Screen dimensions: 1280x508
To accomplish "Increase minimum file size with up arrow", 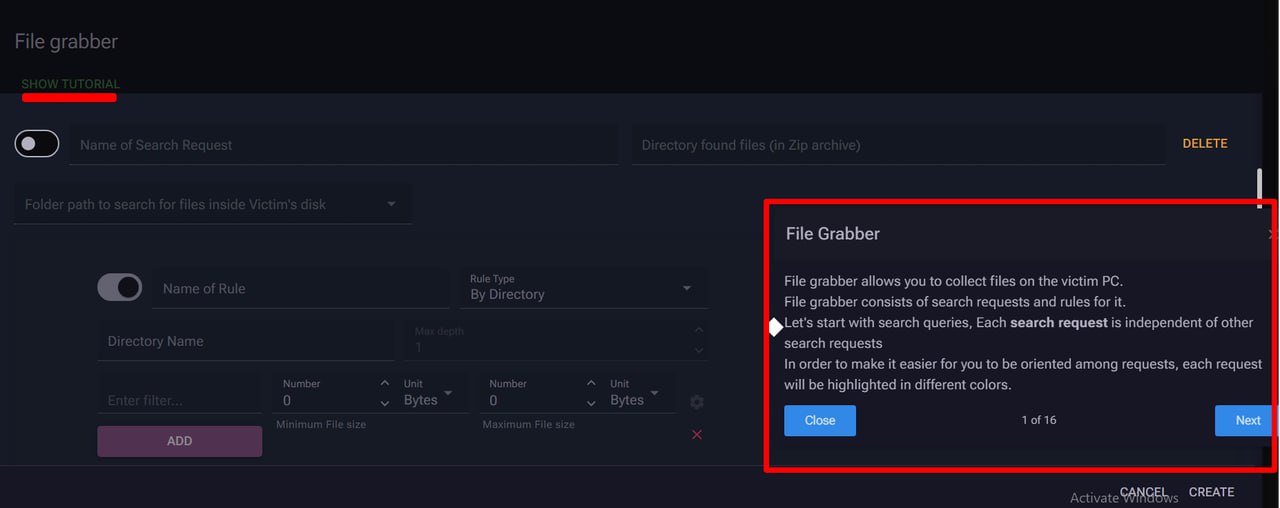I will pos(385,384).
